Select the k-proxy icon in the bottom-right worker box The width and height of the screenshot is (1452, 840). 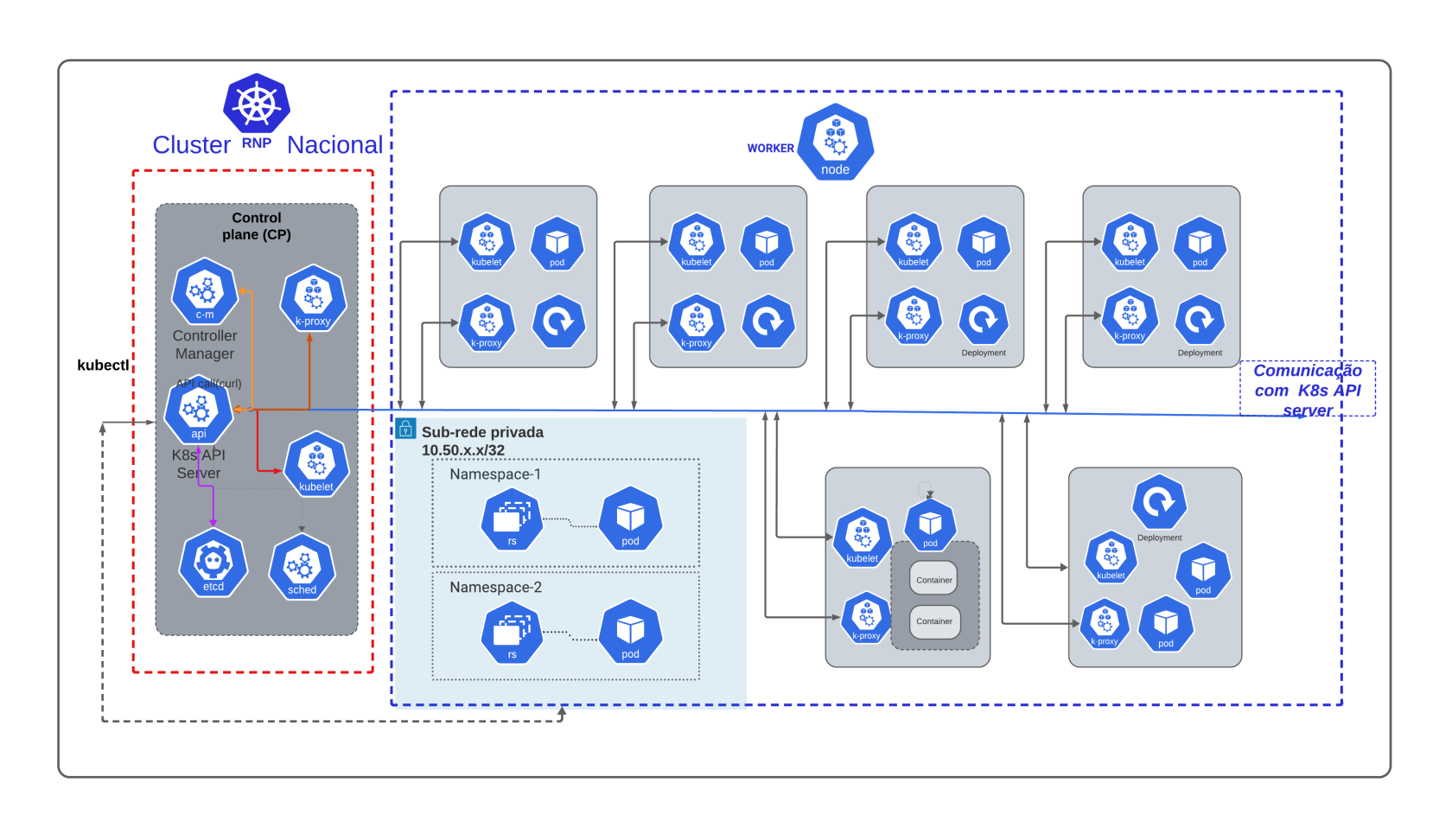tap(1105, 624)
